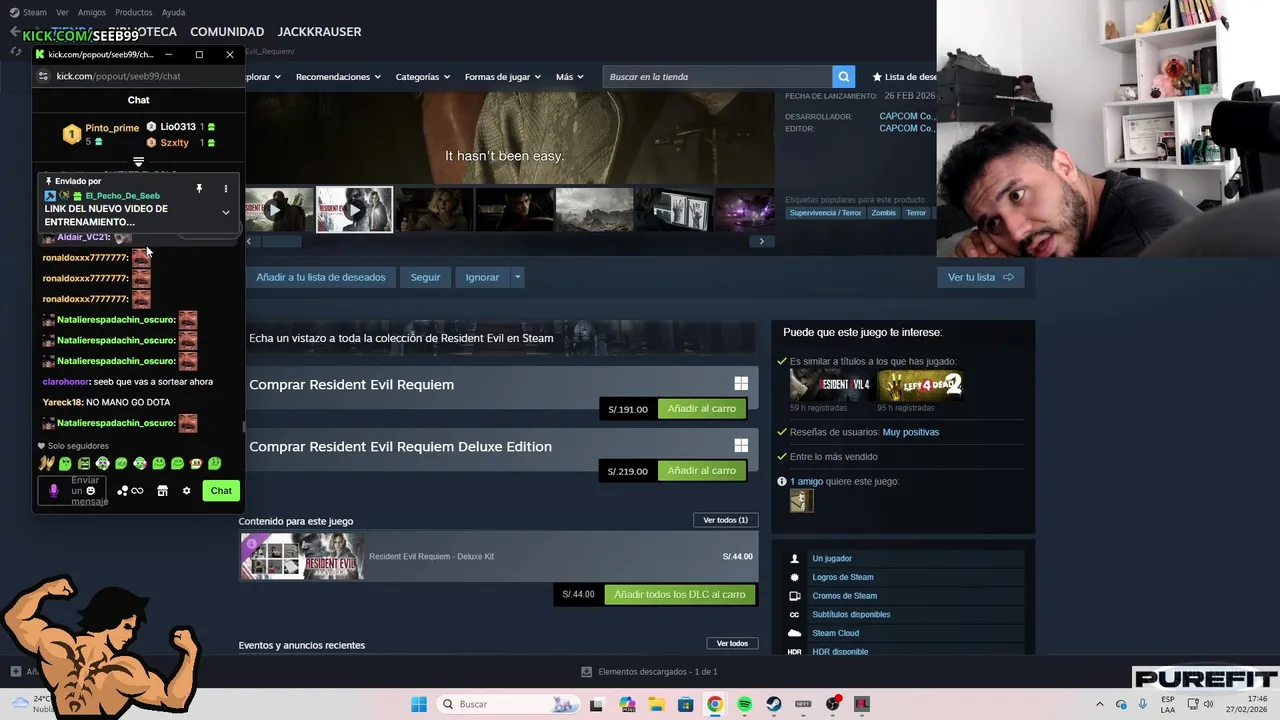
Task: Click Ver todos for events
Action: (x=732, y=644)
